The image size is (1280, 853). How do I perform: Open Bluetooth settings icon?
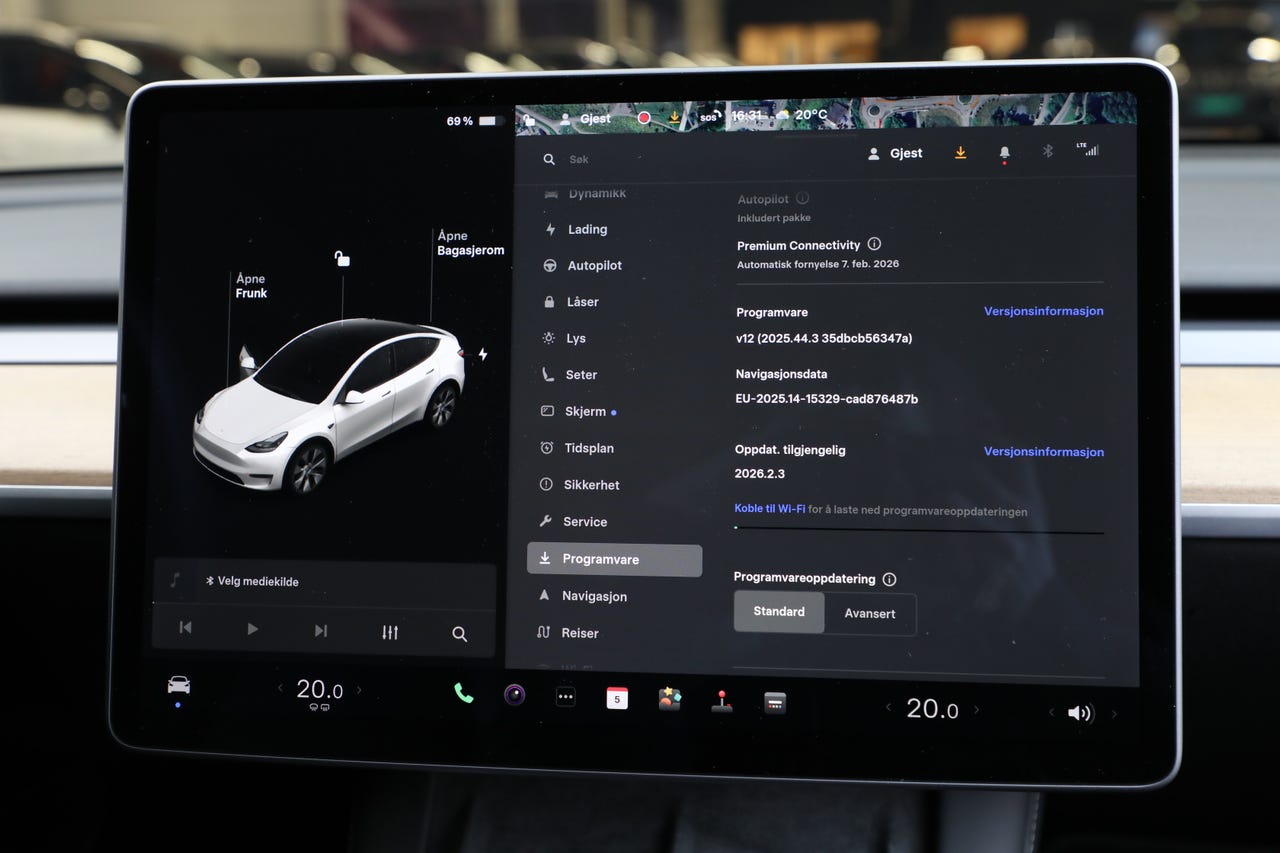(1048, 151)
